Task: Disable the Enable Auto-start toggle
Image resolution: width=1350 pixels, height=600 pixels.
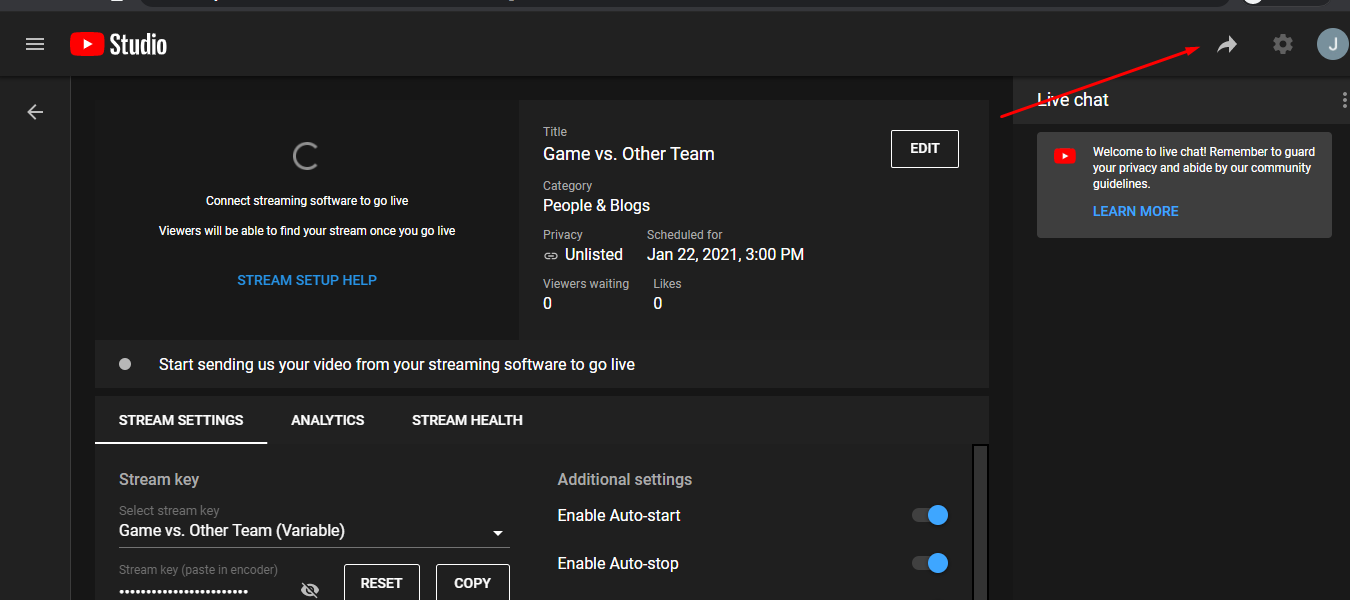Action: [x=929, y=516]
